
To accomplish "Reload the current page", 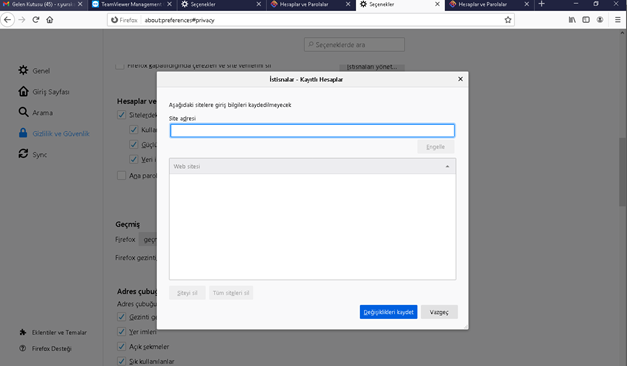I will pyautogui.click(x=36, y=20).
